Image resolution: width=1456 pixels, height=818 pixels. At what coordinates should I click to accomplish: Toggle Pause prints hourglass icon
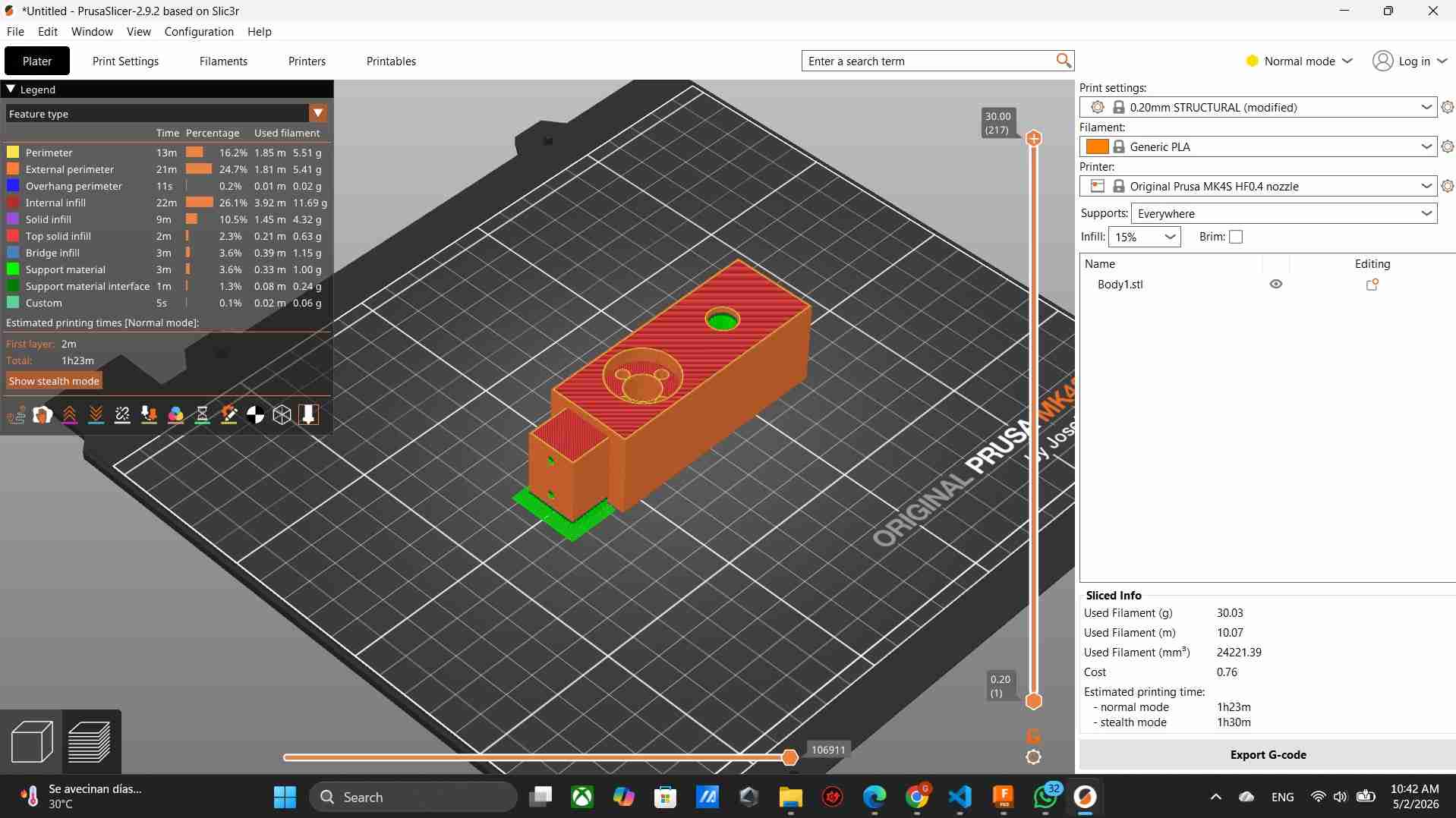point(202,414)
